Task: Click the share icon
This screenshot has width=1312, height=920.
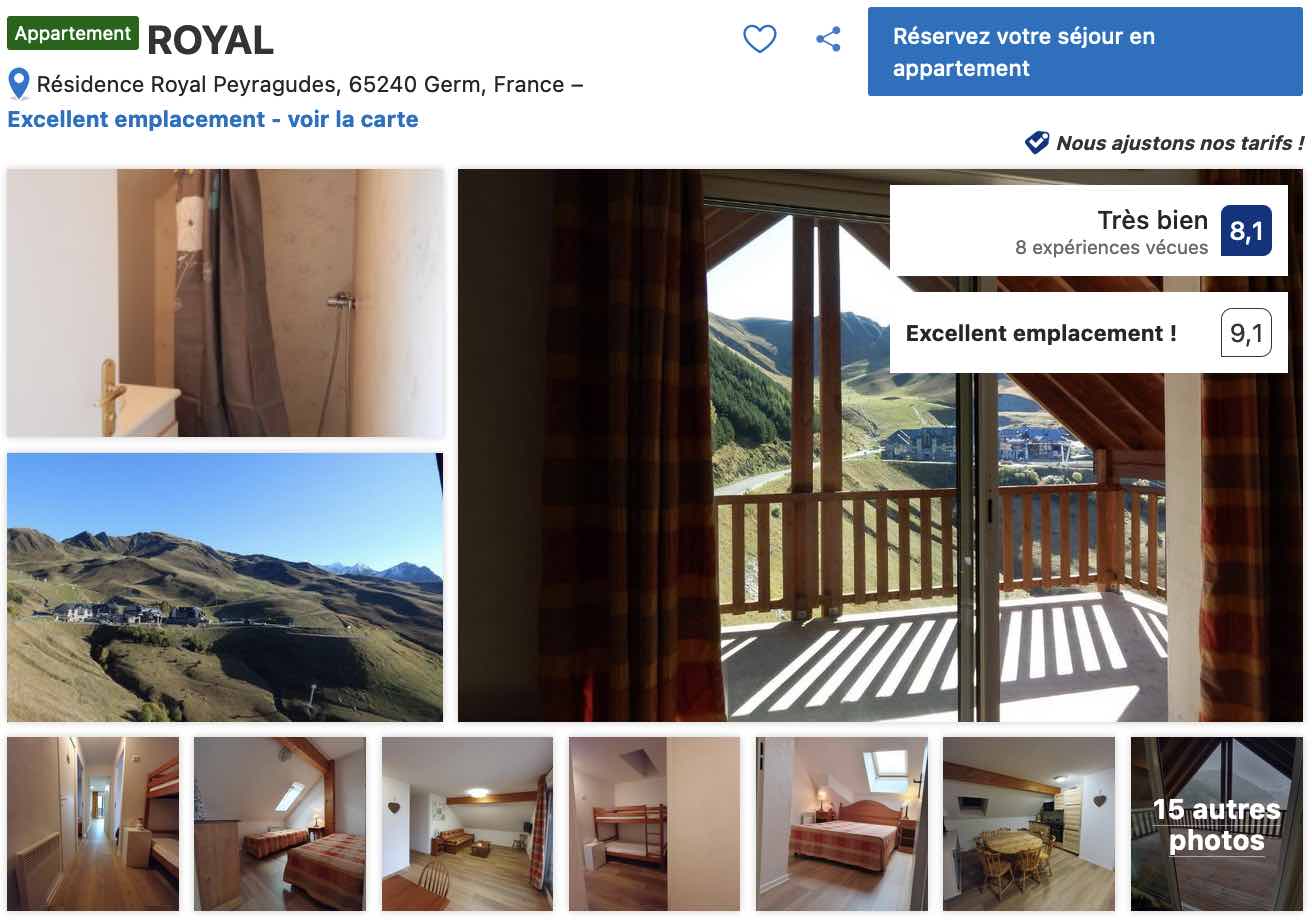Action: [x=828, y=39]
